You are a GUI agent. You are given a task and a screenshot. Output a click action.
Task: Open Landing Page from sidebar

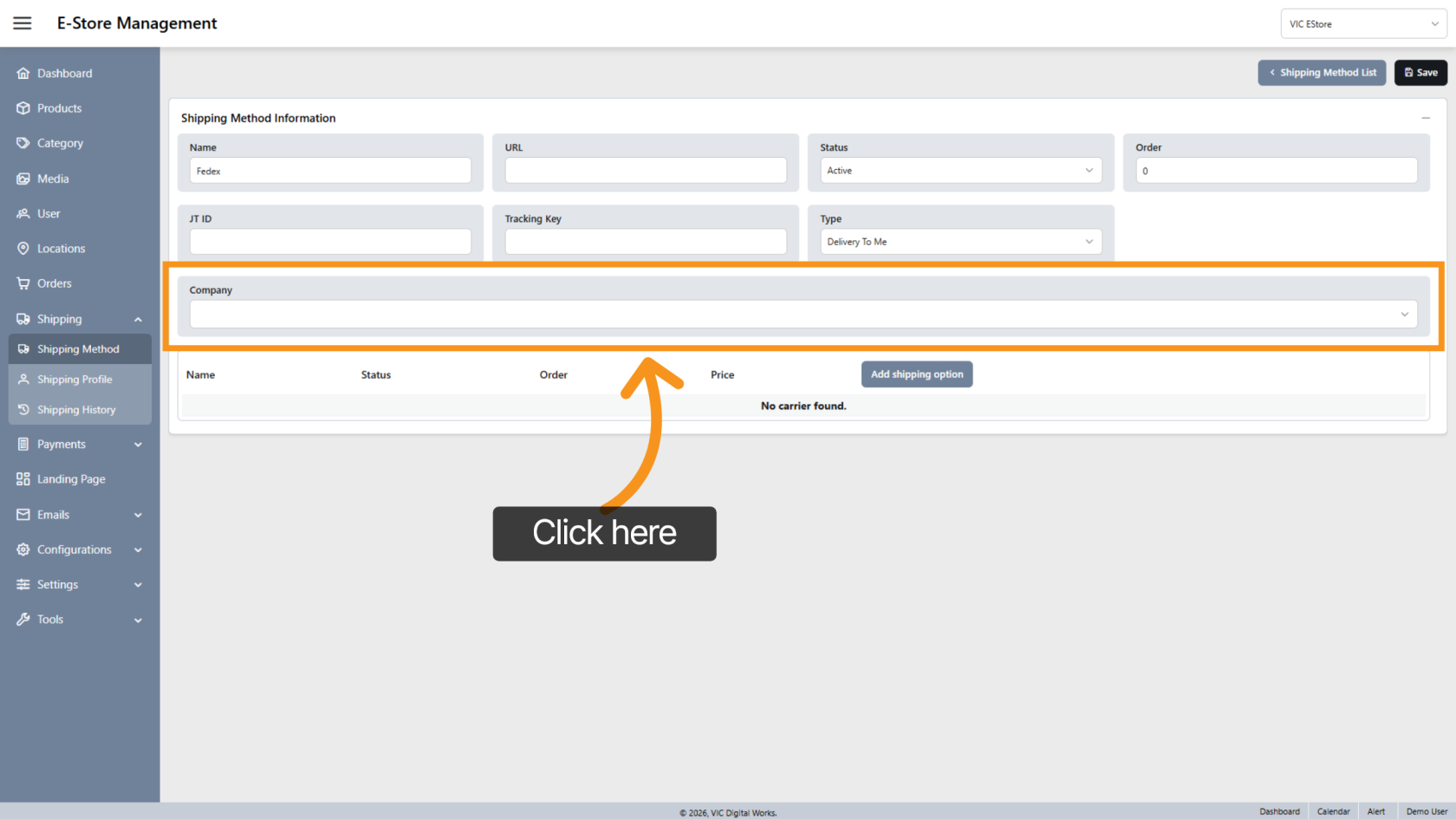(x=71, y=479)
